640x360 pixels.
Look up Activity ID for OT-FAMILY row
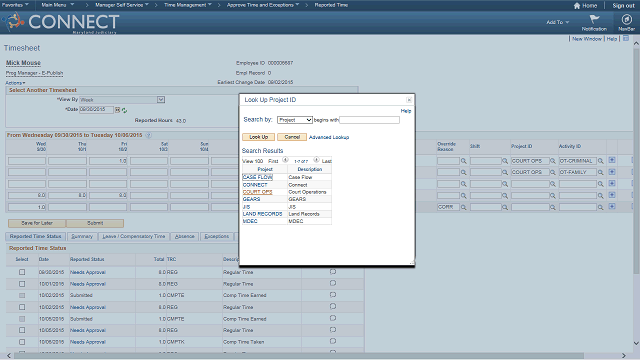(x=600, y=173)
